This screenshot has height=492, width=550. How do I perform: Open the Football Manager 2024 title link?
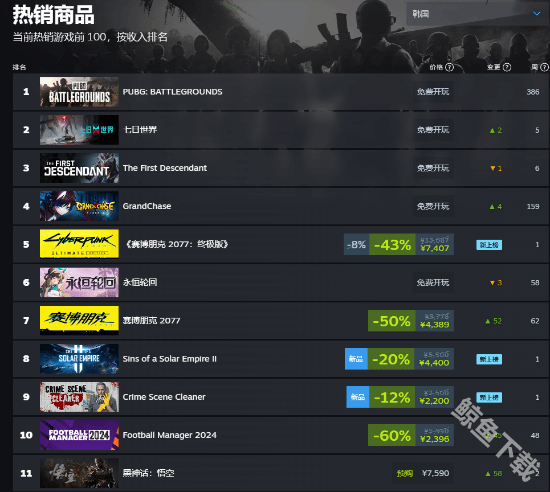point(169,435)
